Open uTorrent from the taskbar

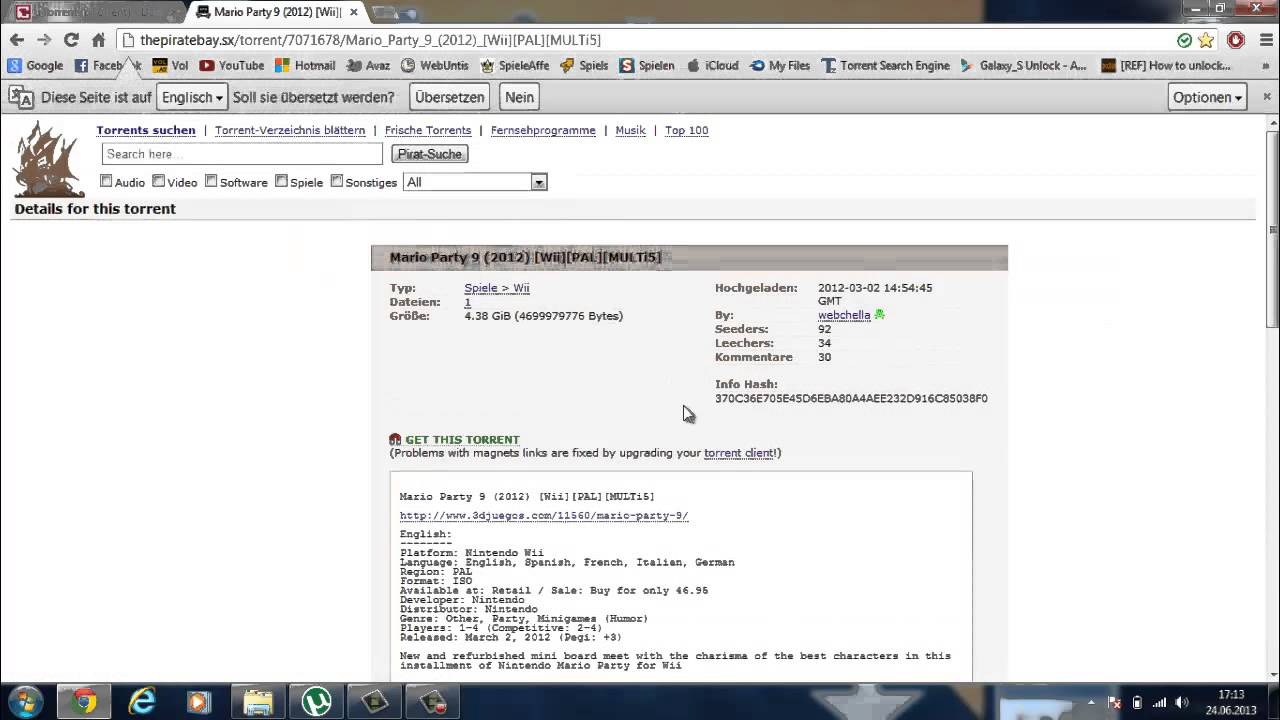[317, 702]
